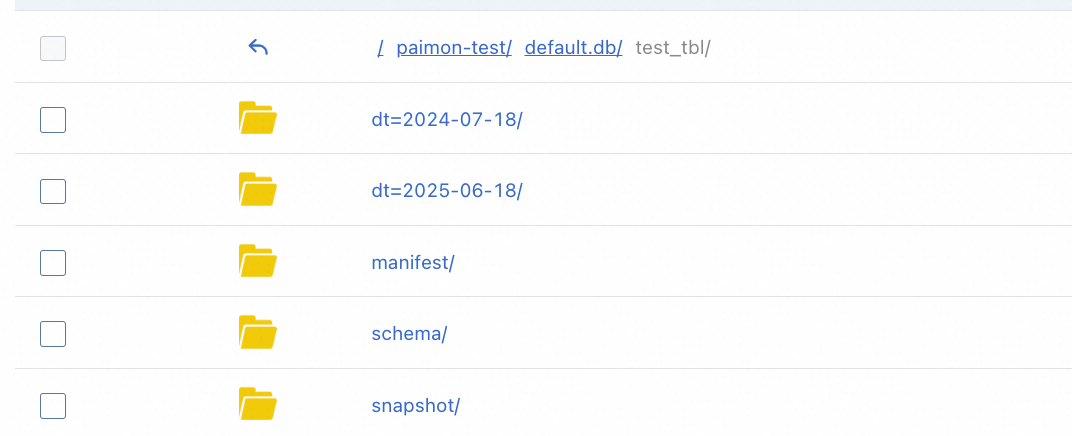Image resolution: width=1072 pixels, height=436 pixels.
Task: Click the snapshot folder icon
Action: [258, 404]
